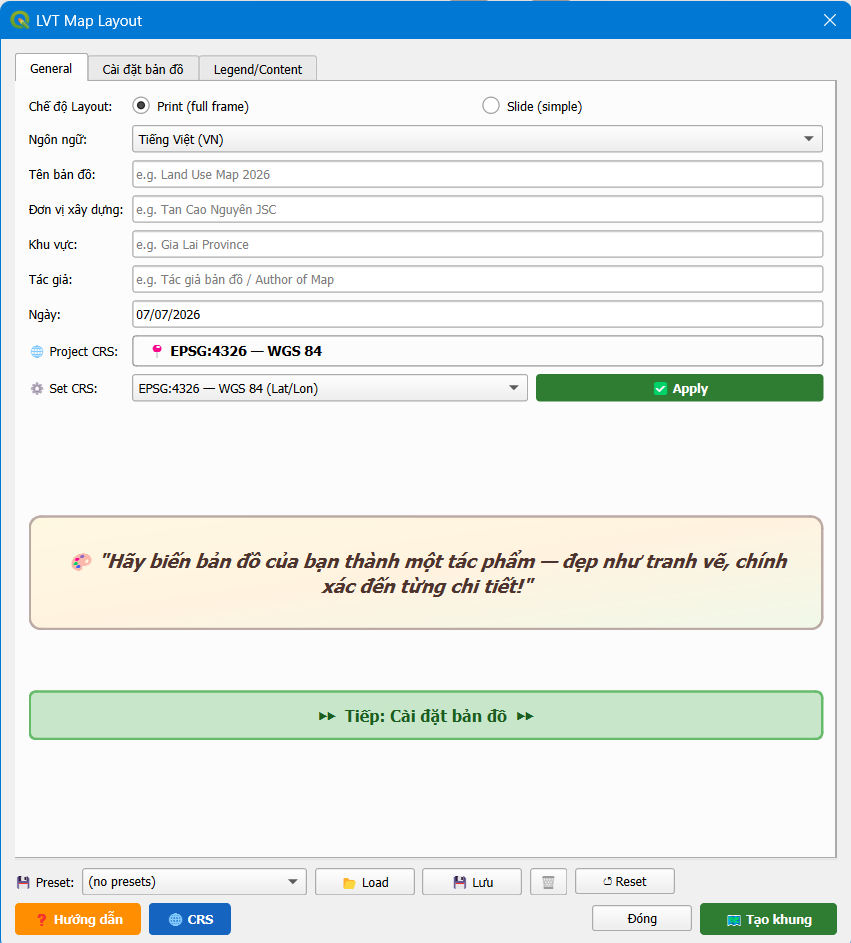Open the Preset dropdown list

[x=194, y=882]
